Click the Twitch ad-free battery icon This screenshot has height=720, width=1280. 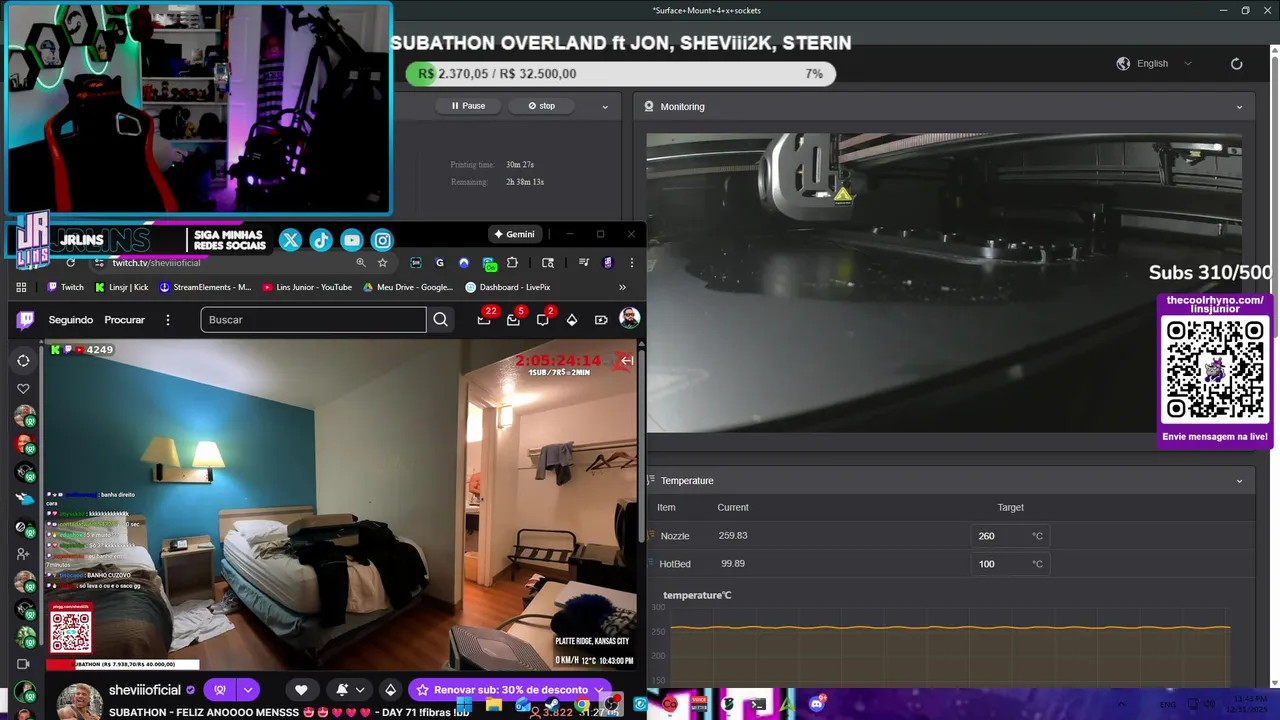pyautogui.click(x=601, y=320)
